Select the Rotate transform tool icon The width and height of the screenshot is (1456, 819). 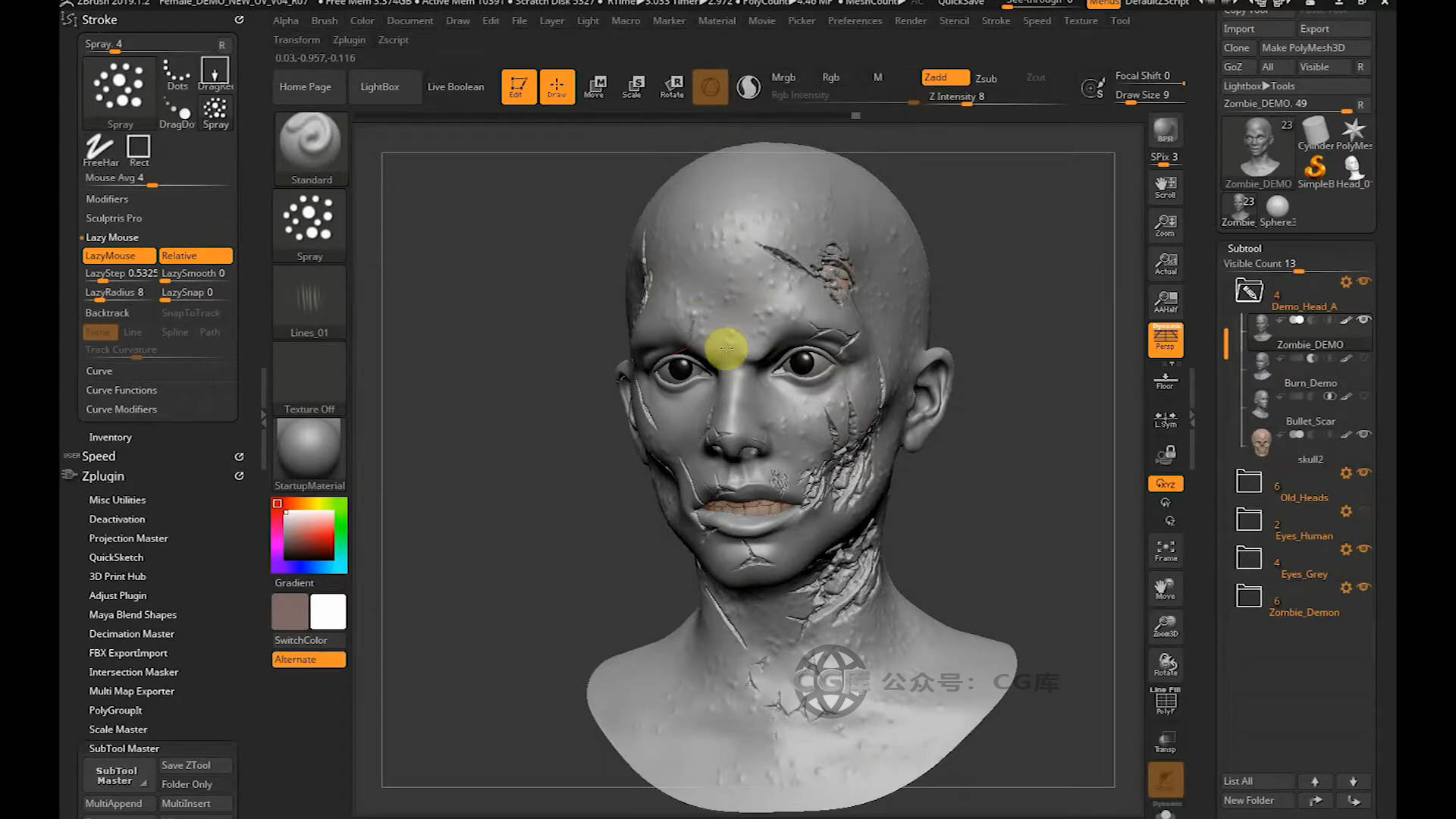(672, 86)
